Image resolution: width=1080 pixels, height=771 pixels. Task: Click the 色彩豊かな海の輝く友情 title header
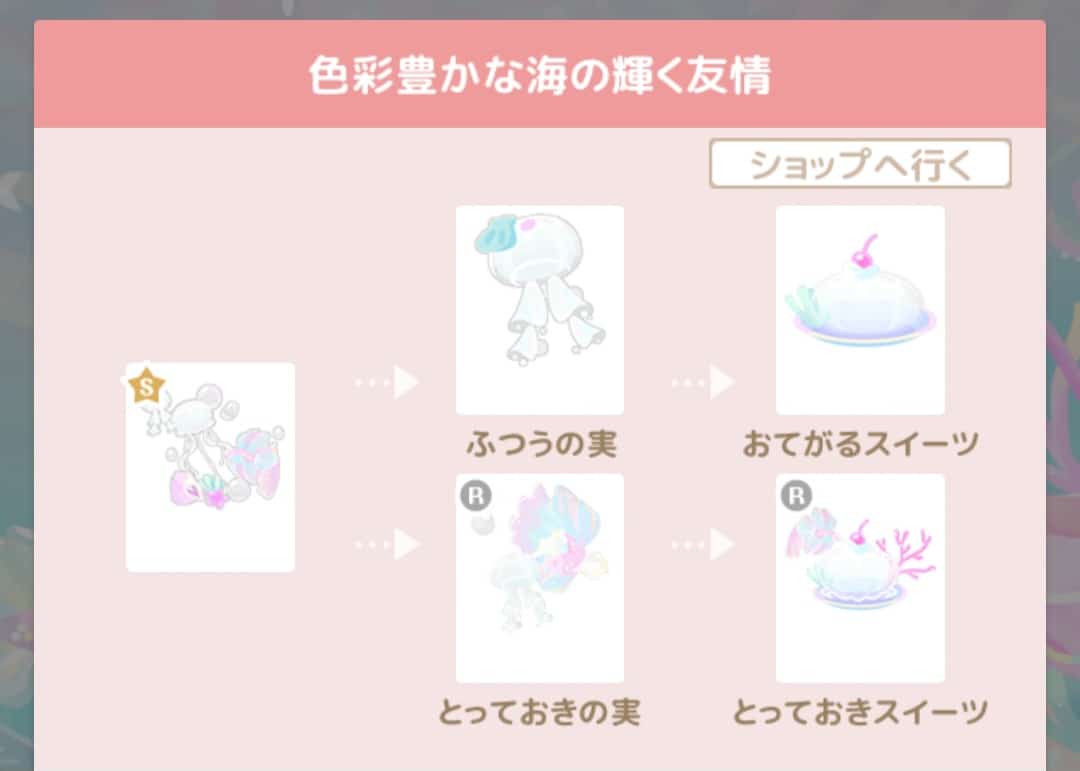tap(540, 74)
